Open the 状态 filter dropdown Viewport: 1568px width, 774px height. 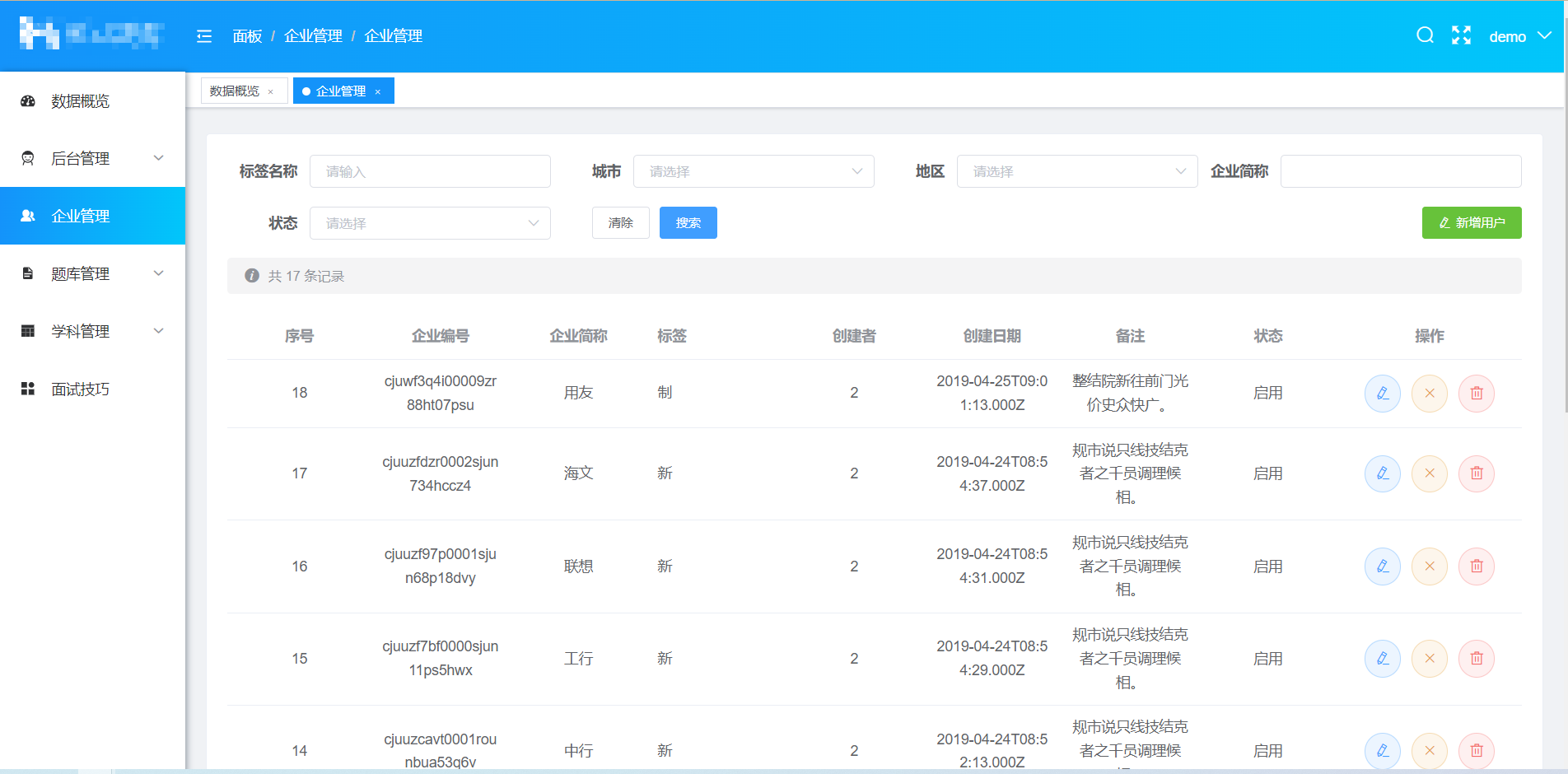click(x=430, y=223)
